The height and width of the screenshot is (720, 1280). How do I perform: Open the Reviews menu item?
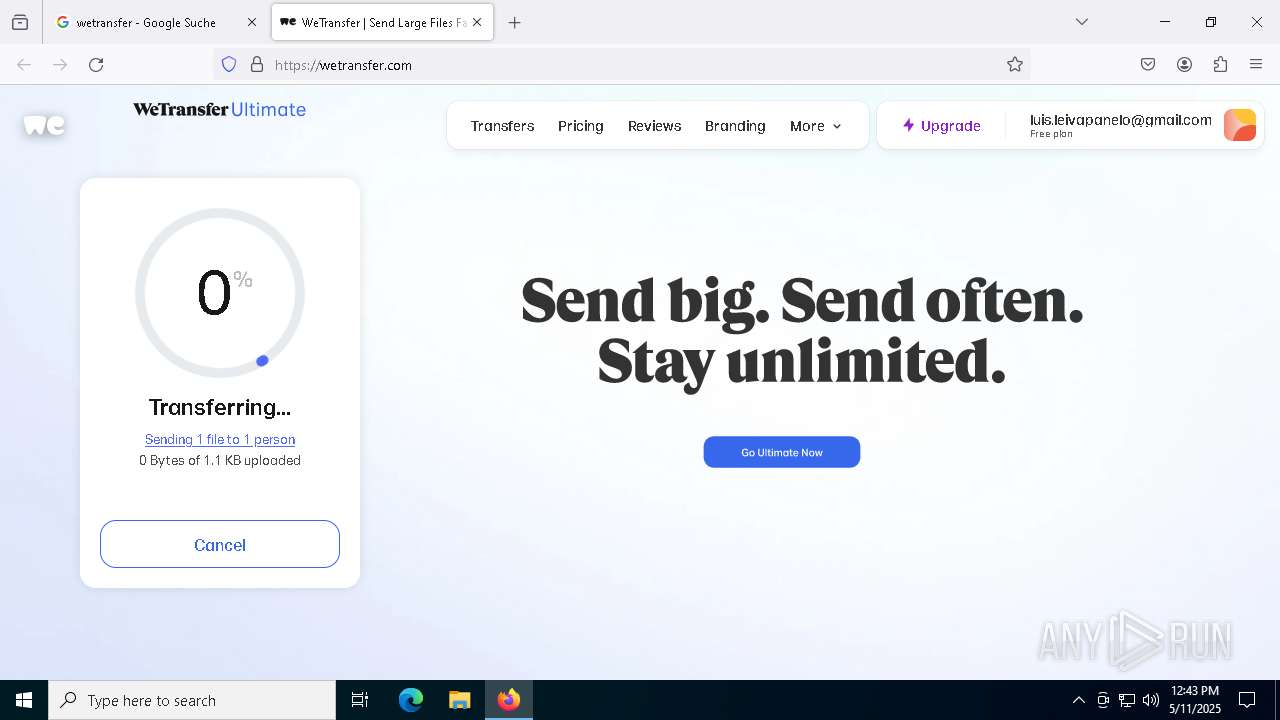tap(655, 126)
